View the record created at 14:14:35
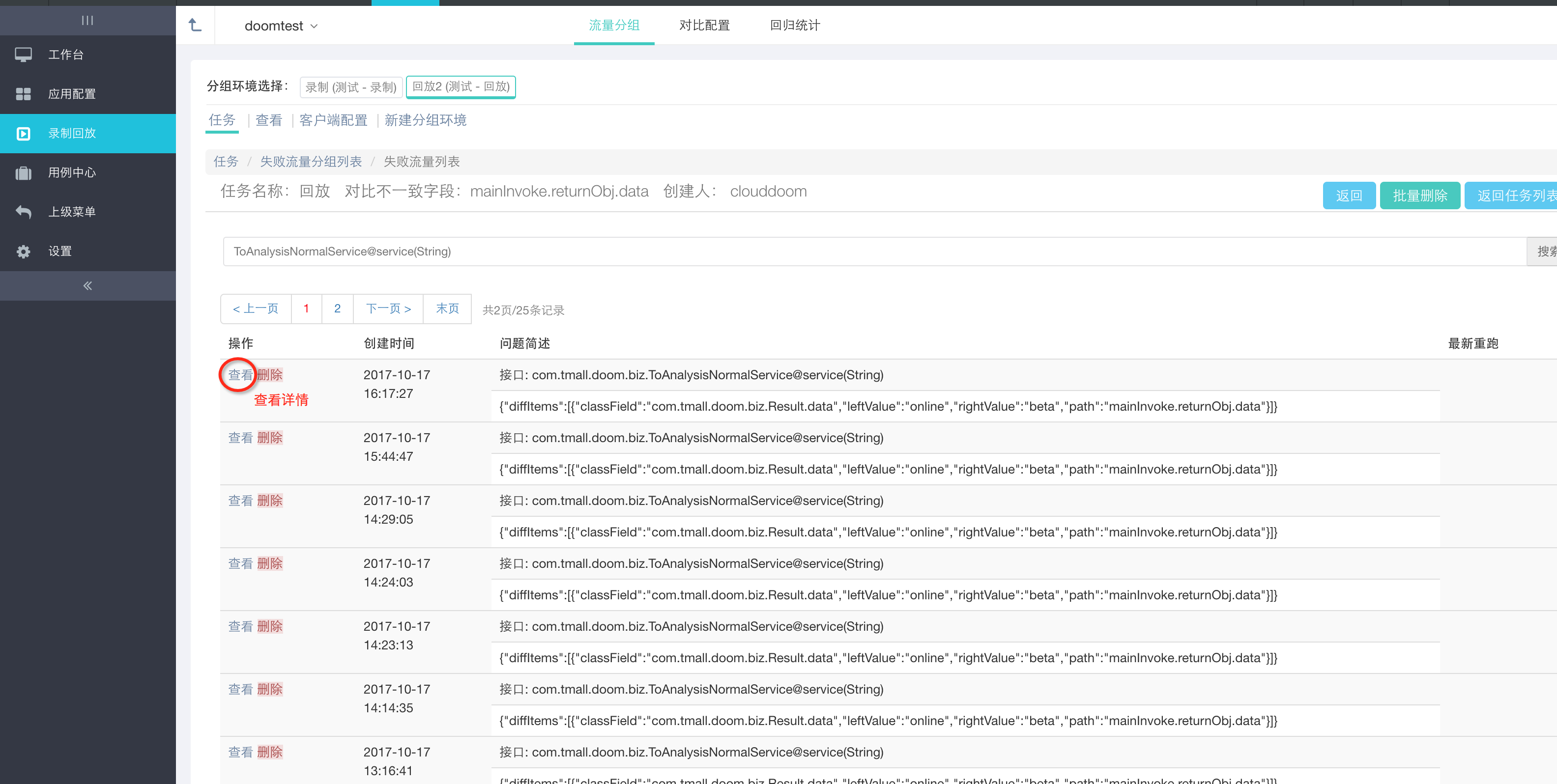Image resolution: width=1557 pixels, height=784 pixels. [240, 689]
